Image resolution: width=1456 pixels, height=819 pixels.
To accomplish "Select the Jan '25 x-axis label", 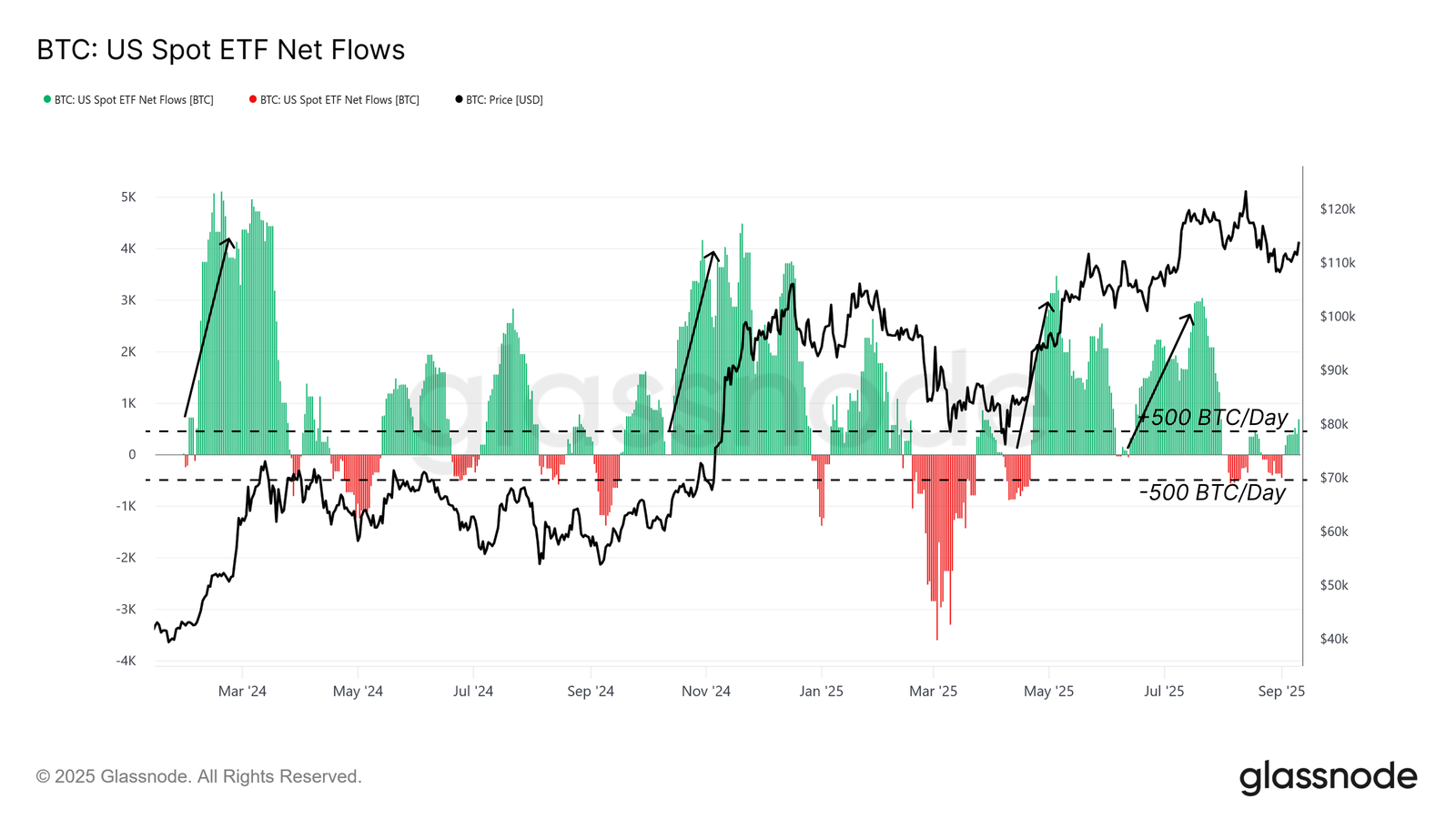I will click(821, 691).
